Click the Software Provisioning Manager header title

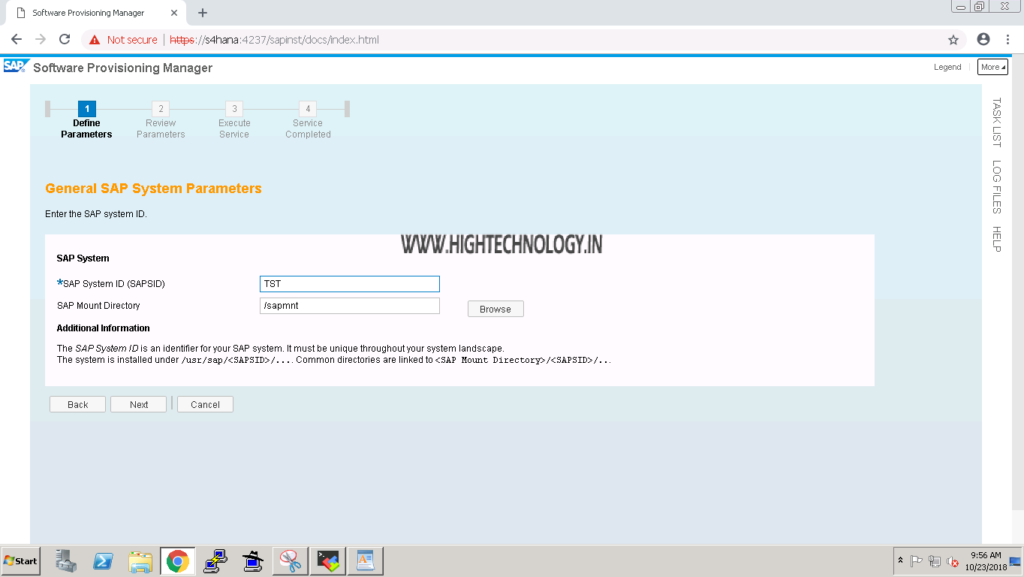coord(123,68)
